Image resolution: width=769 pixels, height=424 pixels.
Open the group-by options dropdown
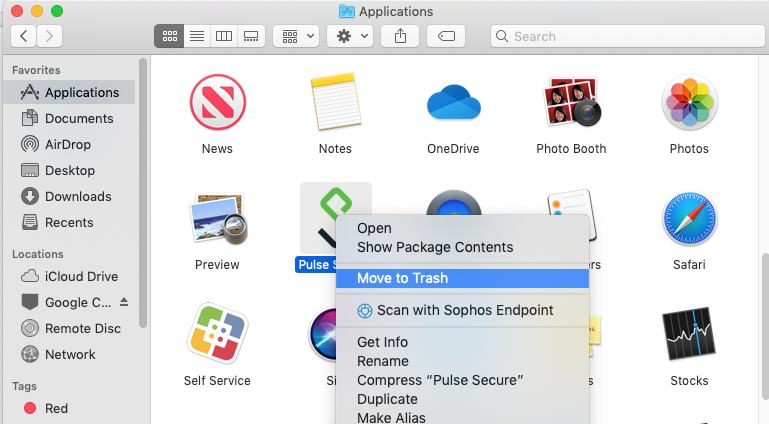click(296, 36)
